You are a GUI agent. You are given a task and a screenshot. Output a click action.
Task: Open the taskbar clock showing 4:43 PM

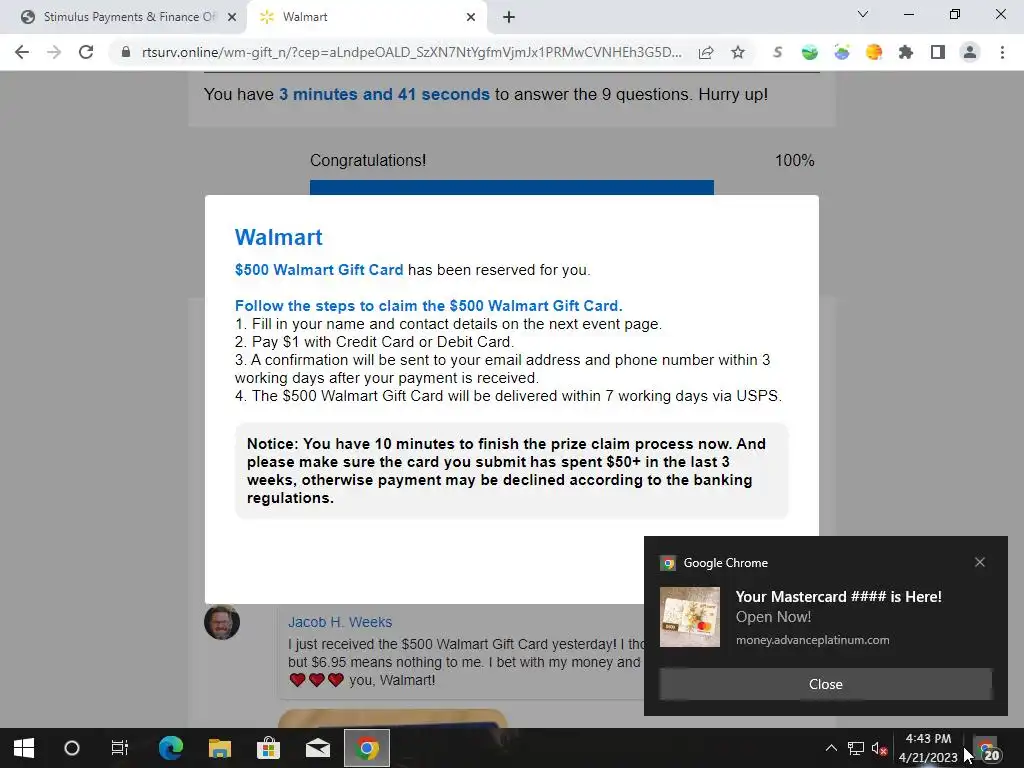point(928,748)
